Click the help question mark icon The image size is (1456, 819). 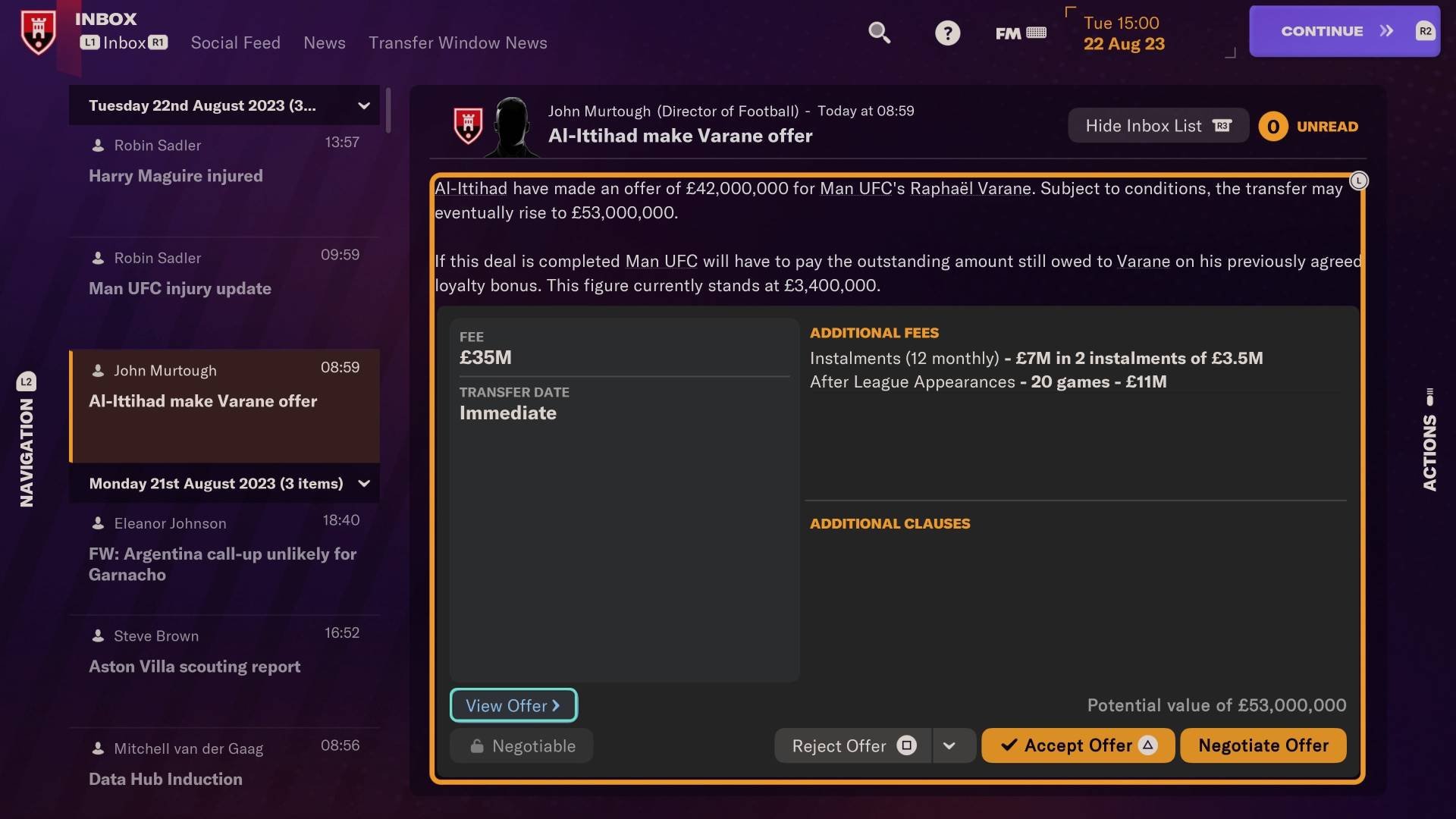coord(946,31)
